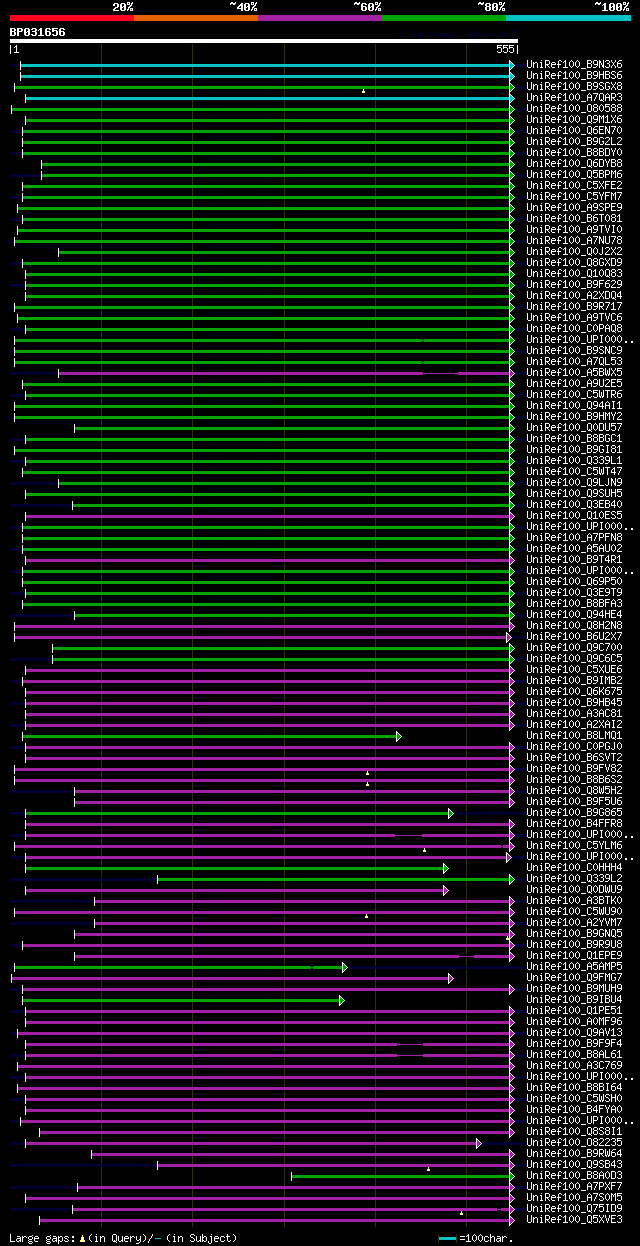Click the cyan alignment bar for UniRef100_A7QAR3
The width and height of the screenshot is (640, 1246).
pos(269,97)
